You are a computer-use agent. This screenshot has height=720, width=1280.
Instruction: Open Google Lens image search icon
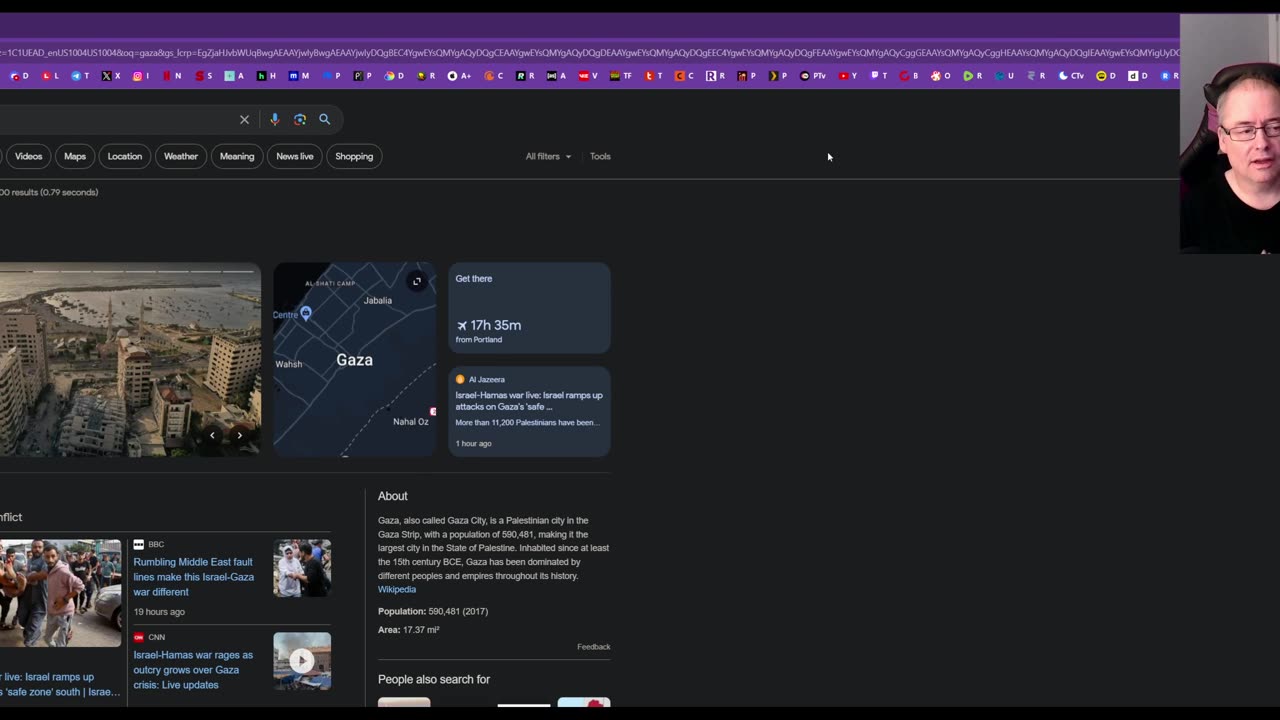pyautogui.click(x=300, y=119)
